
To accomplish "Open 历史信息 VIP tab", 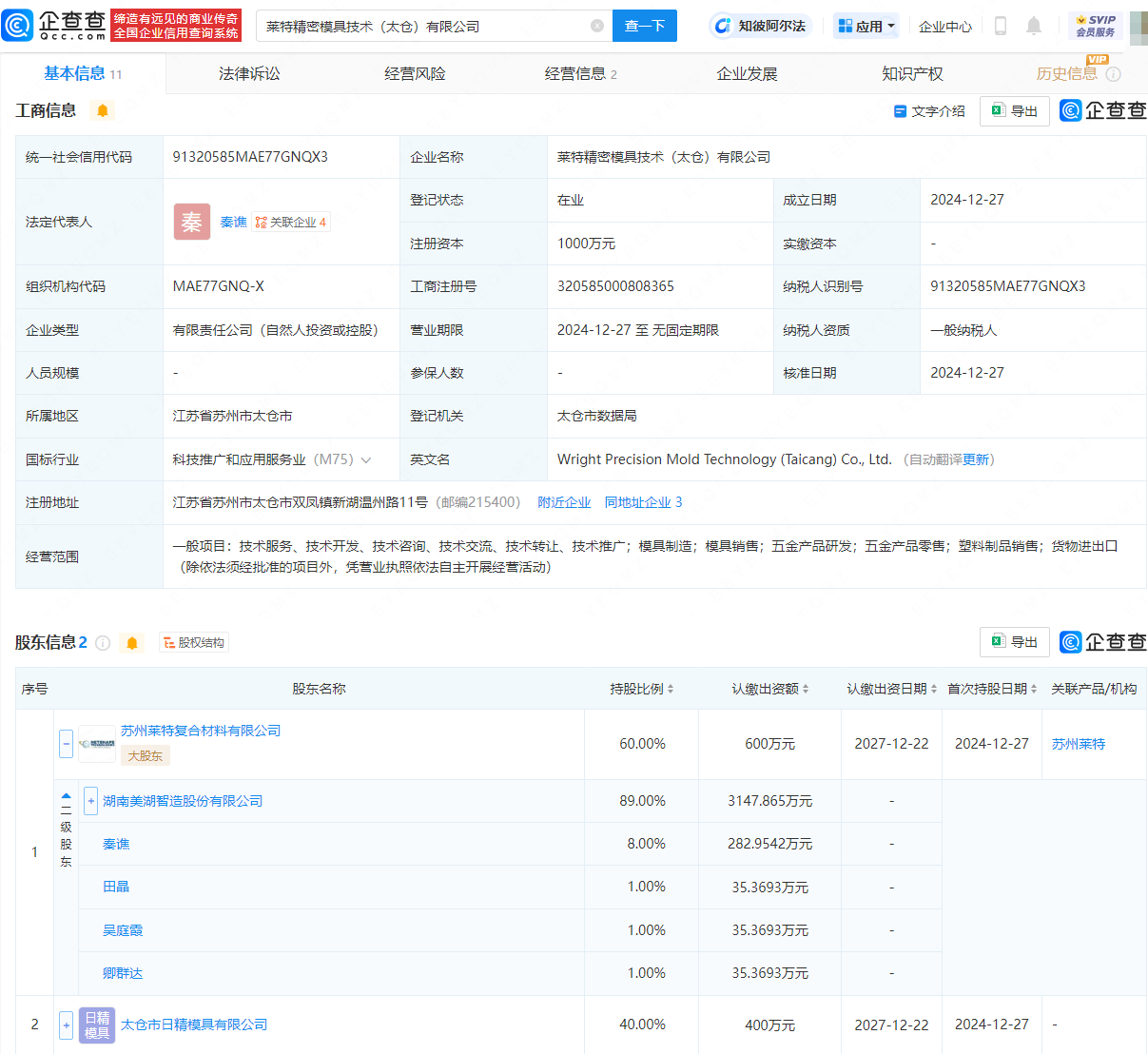I will coord(1066,74).
